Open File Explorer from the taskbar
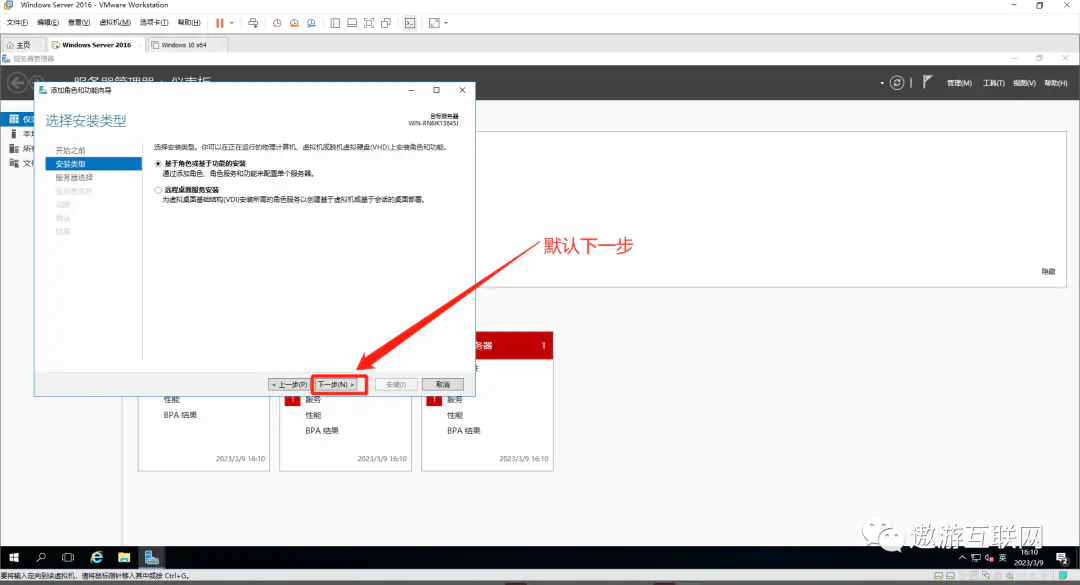The width and height of the screenshot is (1080, 585). [124, 557]
